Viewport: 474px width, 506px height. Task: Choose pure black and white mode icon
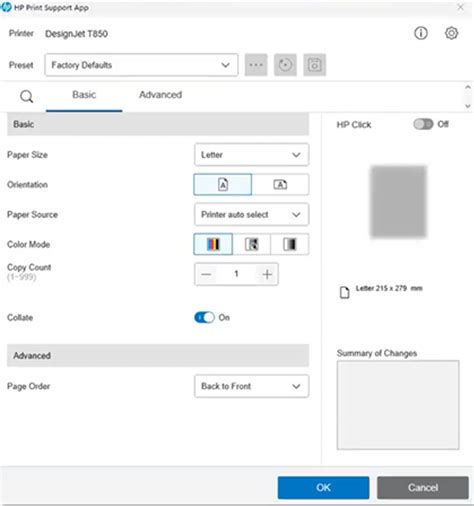(290, 244)
